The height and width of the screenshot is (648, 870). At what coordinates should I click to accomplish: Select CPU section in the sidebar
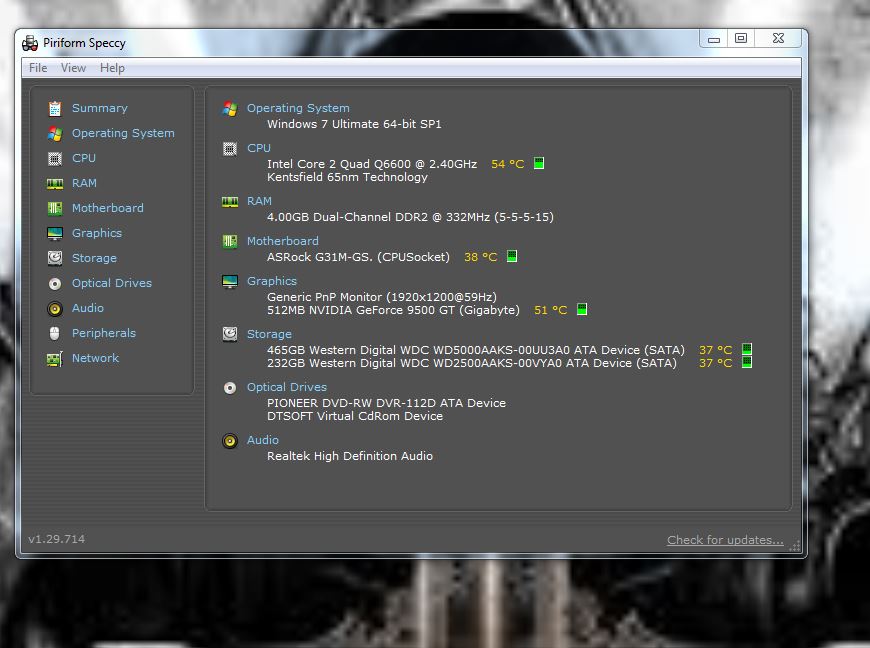coord(84,158)
